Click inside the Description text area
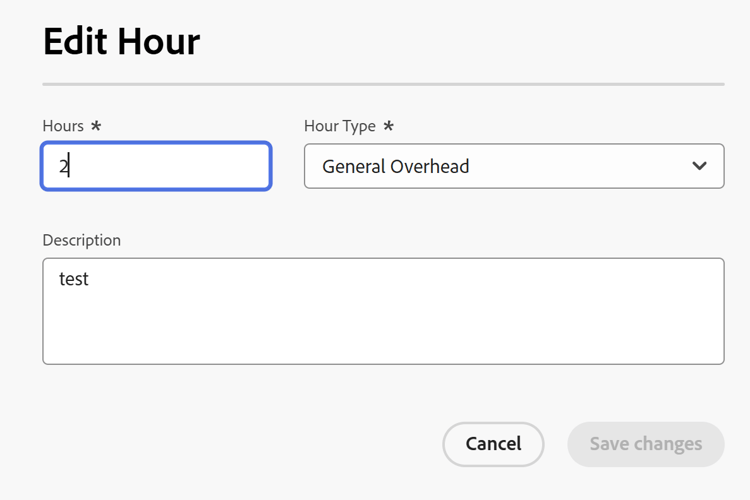 coord(383,311)
